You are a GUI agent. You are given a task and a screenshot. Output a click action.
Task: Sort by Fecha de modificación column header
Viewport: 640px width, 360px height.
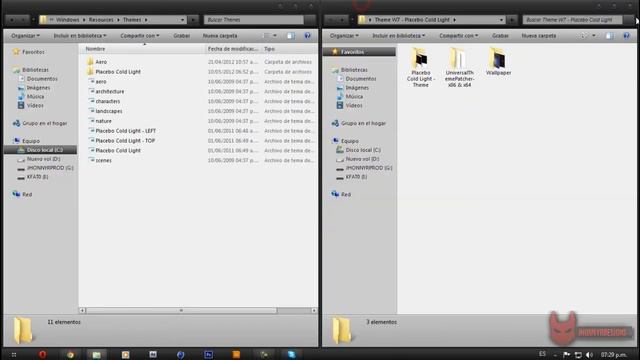(233, 49)
